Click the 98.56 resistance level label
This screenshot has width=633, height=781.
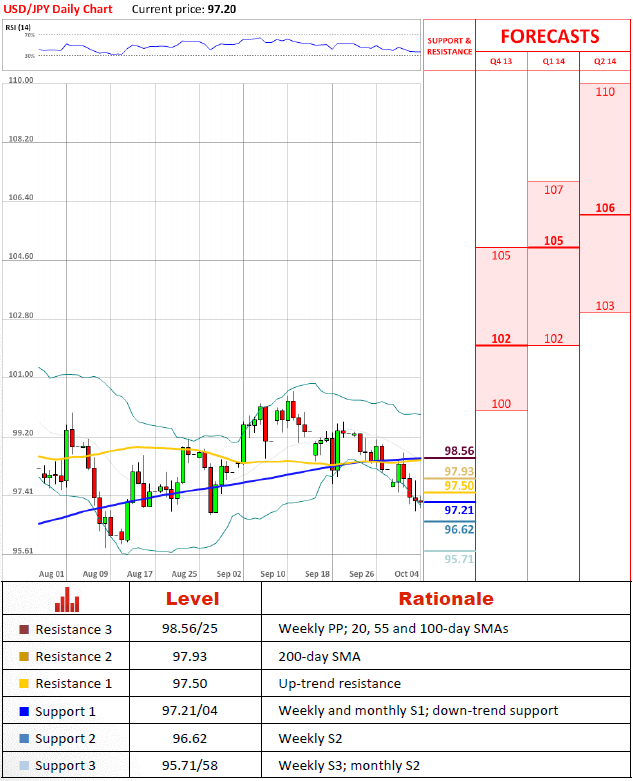pyautogui.click(x=459, y=451)
